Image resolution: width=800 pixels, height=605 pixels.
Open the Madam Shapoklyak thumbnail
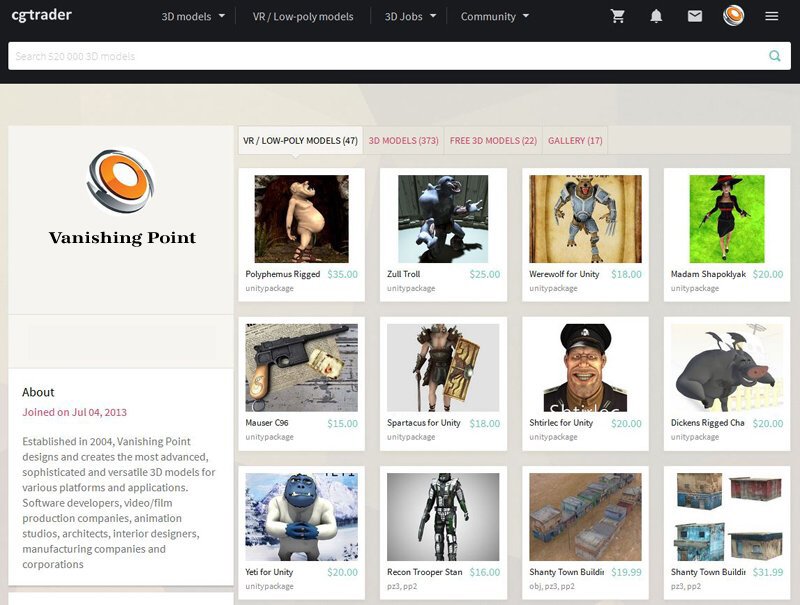(727, 219)
